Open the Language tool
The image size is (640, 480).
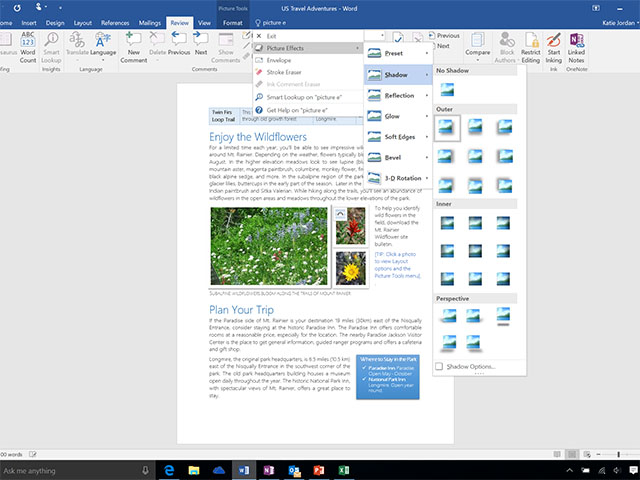(103, 46)
